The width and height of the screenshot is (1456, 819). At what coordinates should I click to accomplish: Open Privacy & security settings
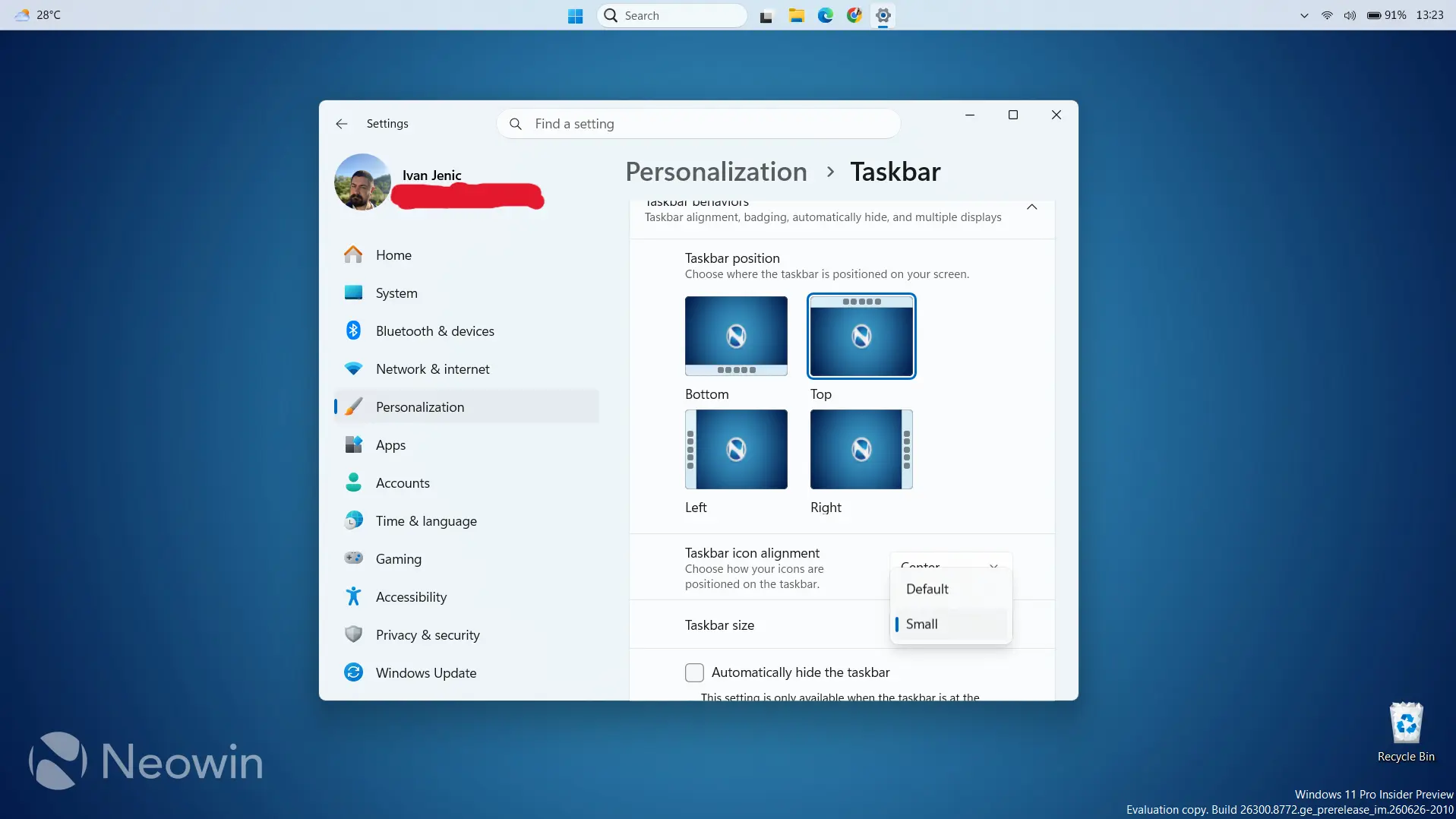coord(466,635)
